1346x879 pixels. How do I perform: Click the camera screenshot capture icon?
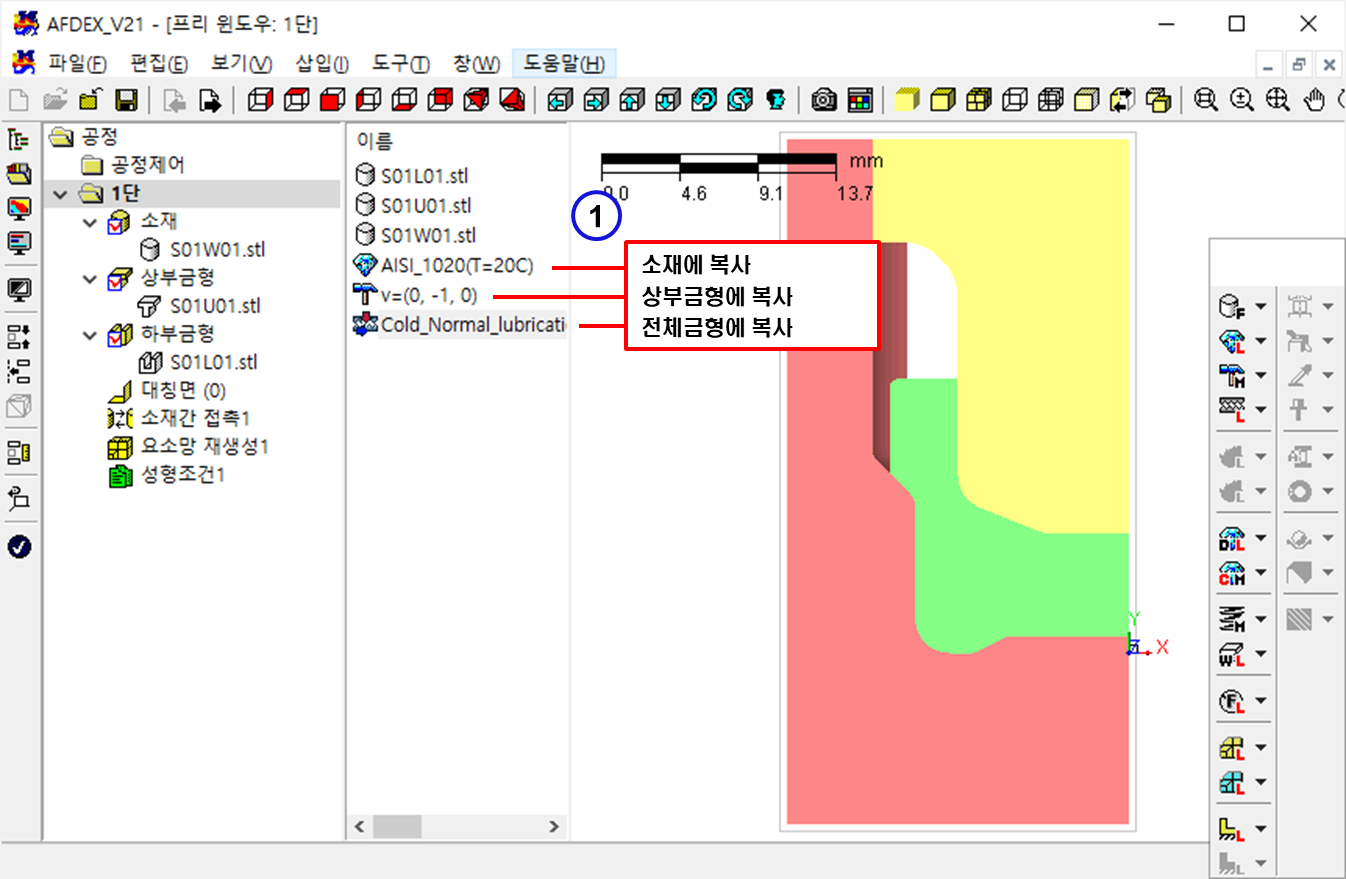[x=823, y=99]
